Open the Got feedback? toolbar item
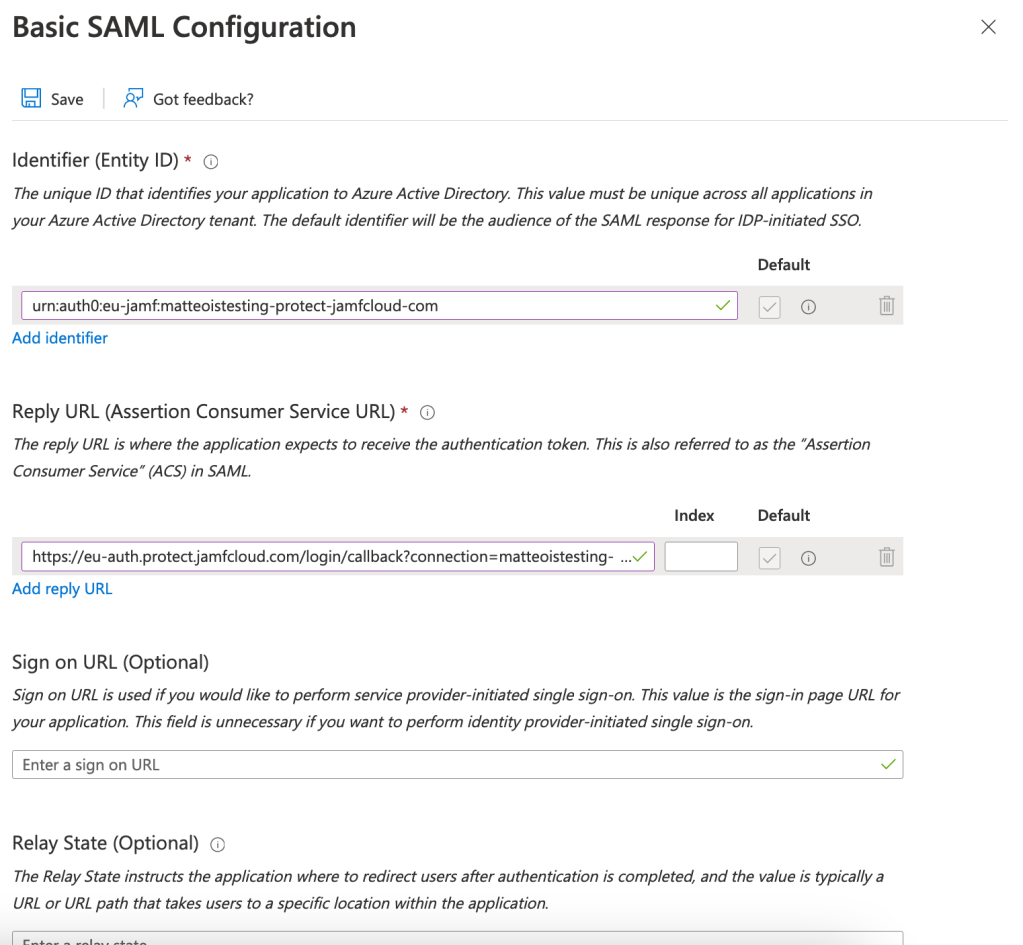This screenshot has height=945, width=1023. coord(203,99)
